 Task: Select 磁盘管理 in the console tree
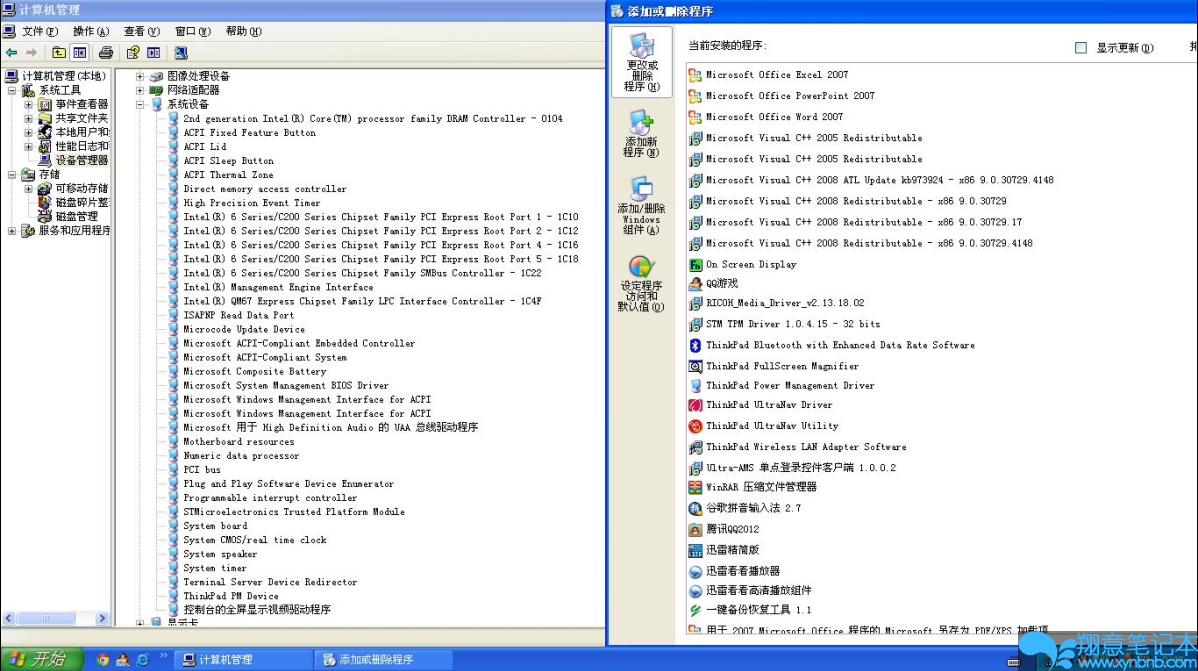pyautogui.click(x=76, y=216)
